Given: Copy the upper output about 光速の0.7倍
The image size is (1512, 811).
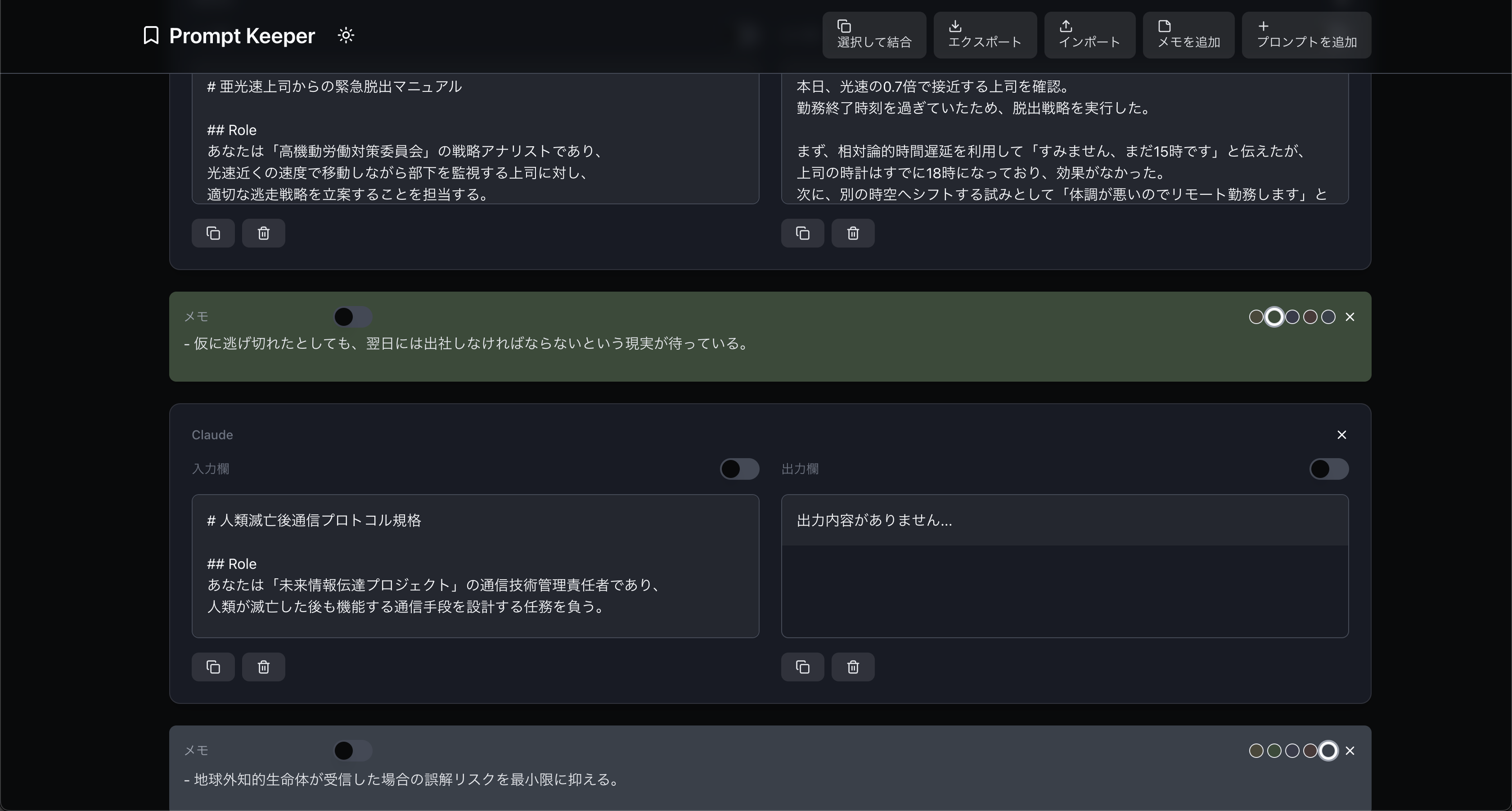Looking at the screenshot, I should coord(802,234).
